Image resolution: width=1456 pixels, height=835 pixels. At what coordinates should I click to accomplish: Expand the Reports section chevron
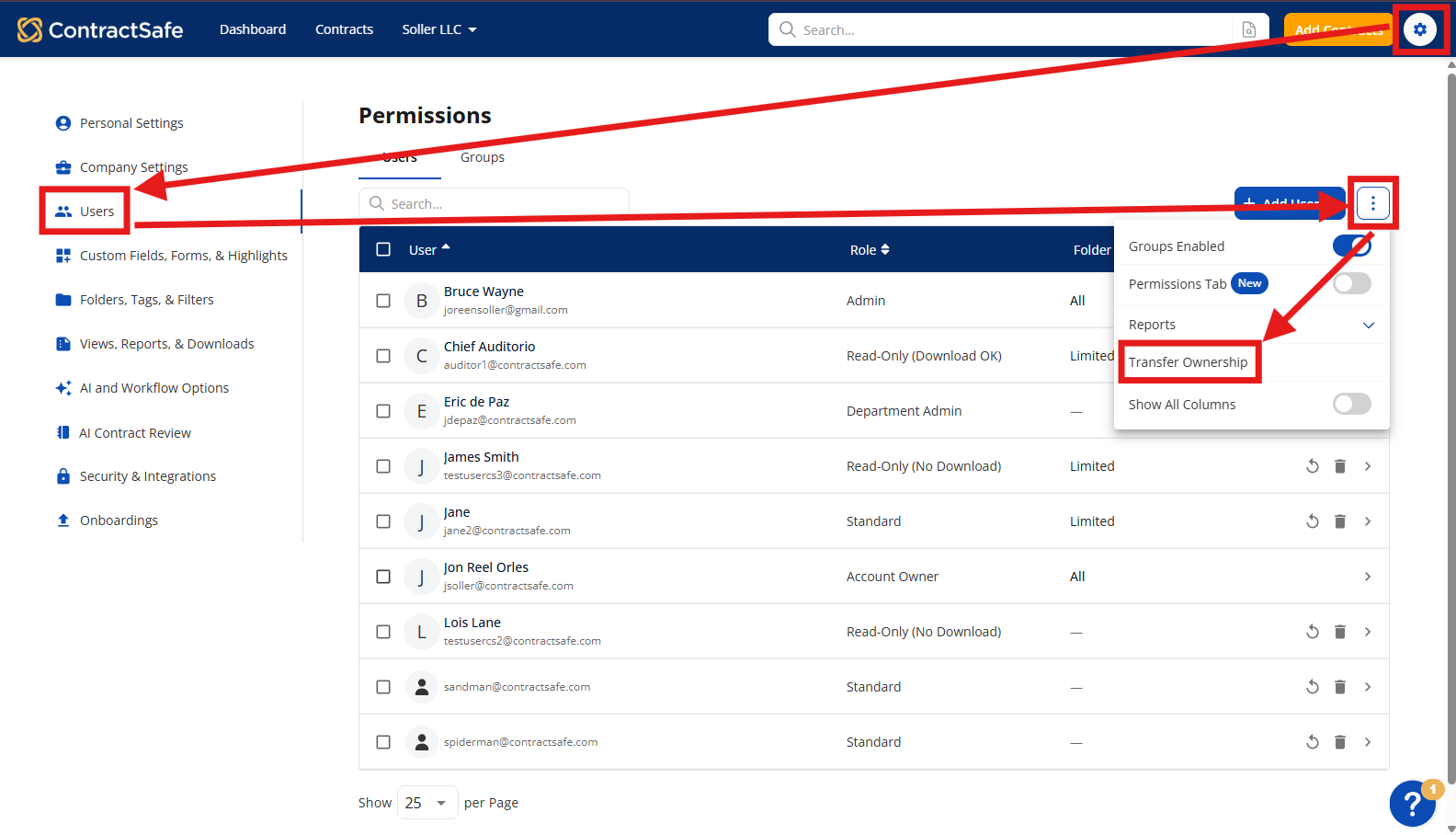[1369, 325]
